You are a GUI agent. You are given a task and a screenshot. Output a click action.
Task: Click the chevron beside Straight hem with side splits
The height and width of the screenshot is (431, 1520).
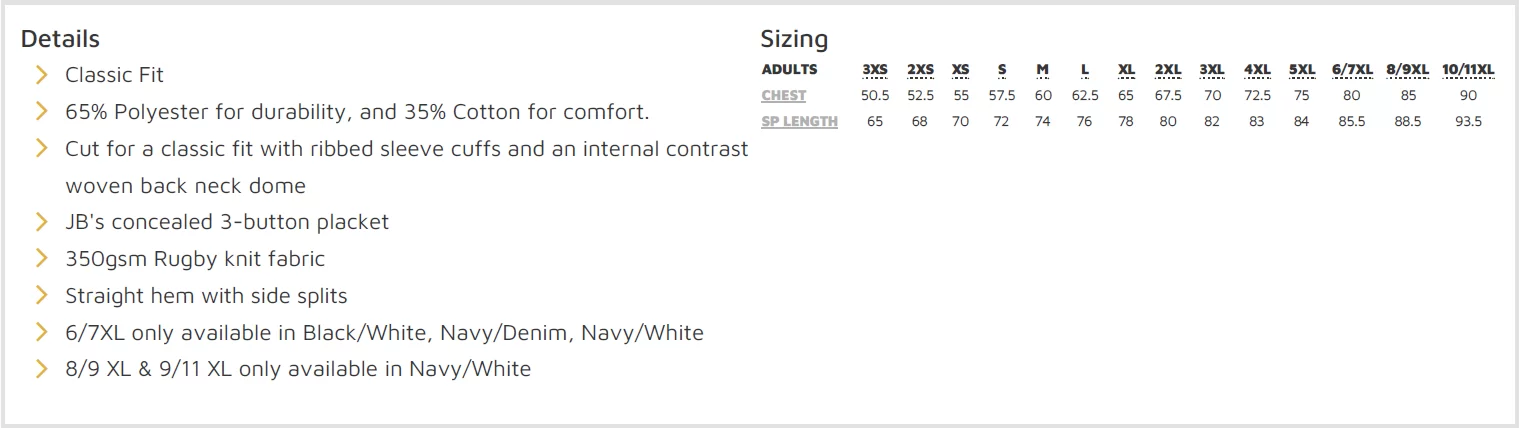(x=42, y=295)
